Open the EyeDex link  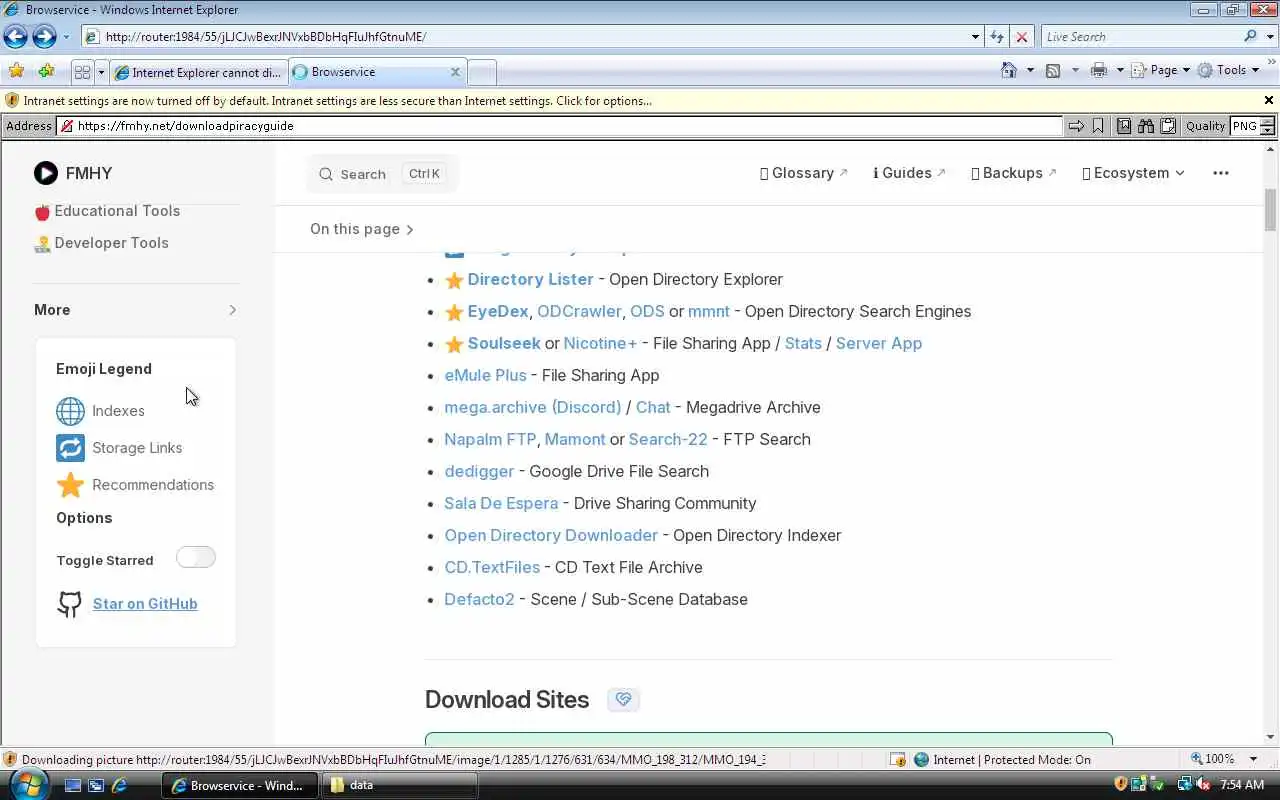497,311
